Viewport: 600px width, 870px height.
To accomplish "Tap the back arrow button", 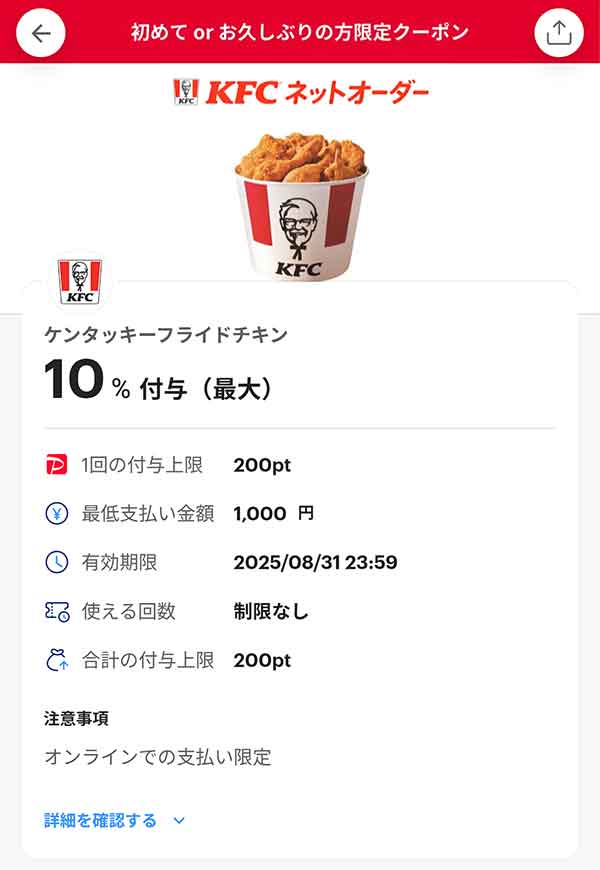I will point(41,33).
